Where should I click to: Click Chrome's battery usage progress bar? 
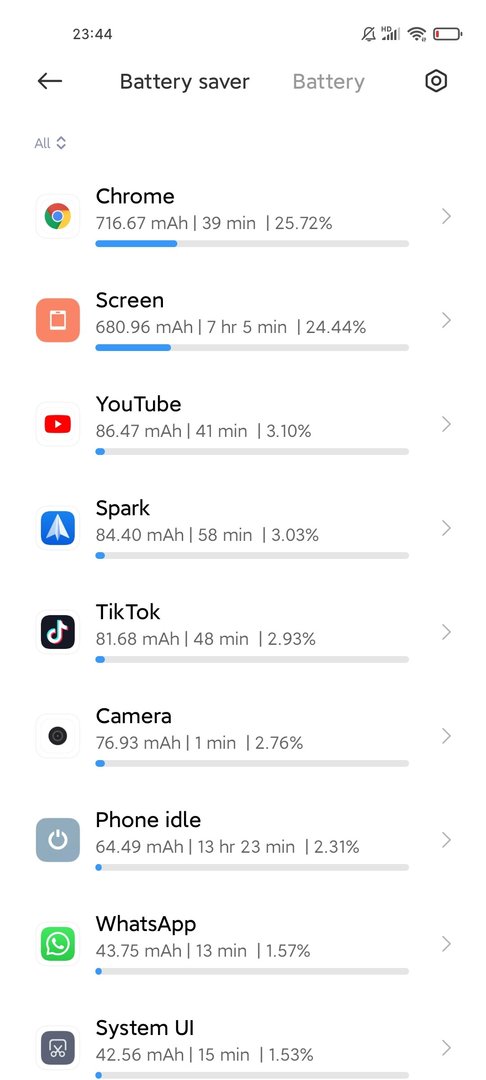252,243
